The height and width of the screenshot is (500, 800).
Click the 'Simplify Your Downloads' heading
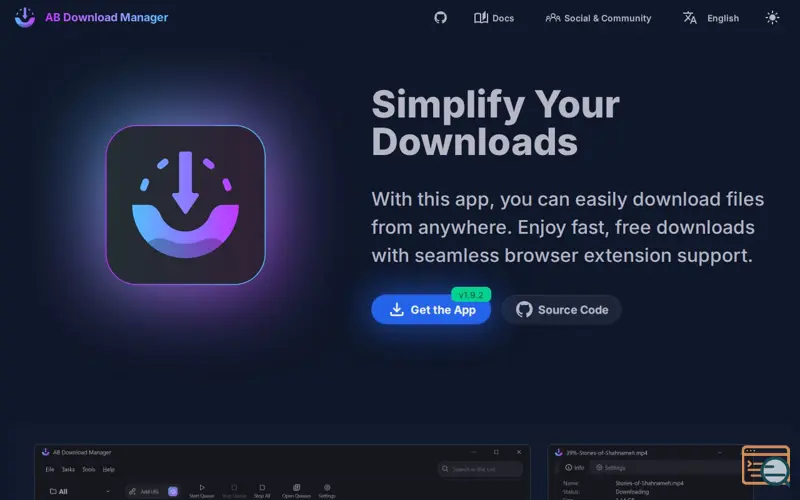pos(495,123)
